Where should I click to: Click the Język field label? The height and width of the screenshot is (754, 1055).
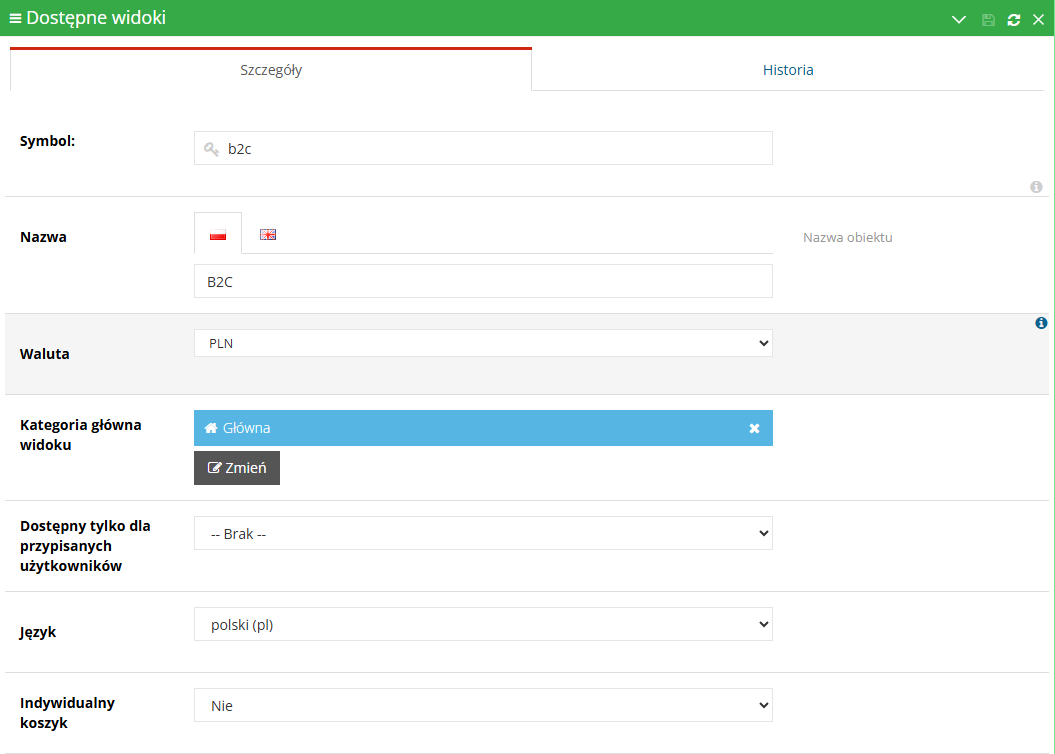click(38, 632)
